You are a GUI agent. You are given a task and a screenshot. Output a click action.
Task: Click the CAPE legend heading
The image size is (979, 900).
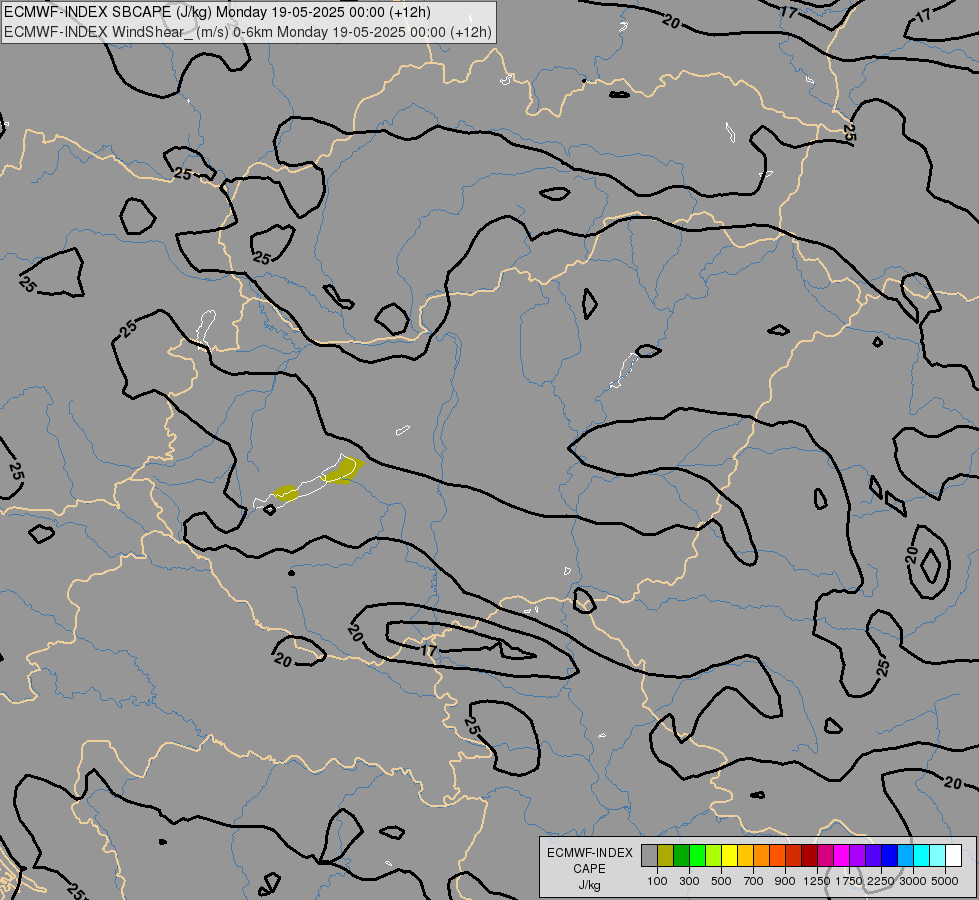coord(589,869)
